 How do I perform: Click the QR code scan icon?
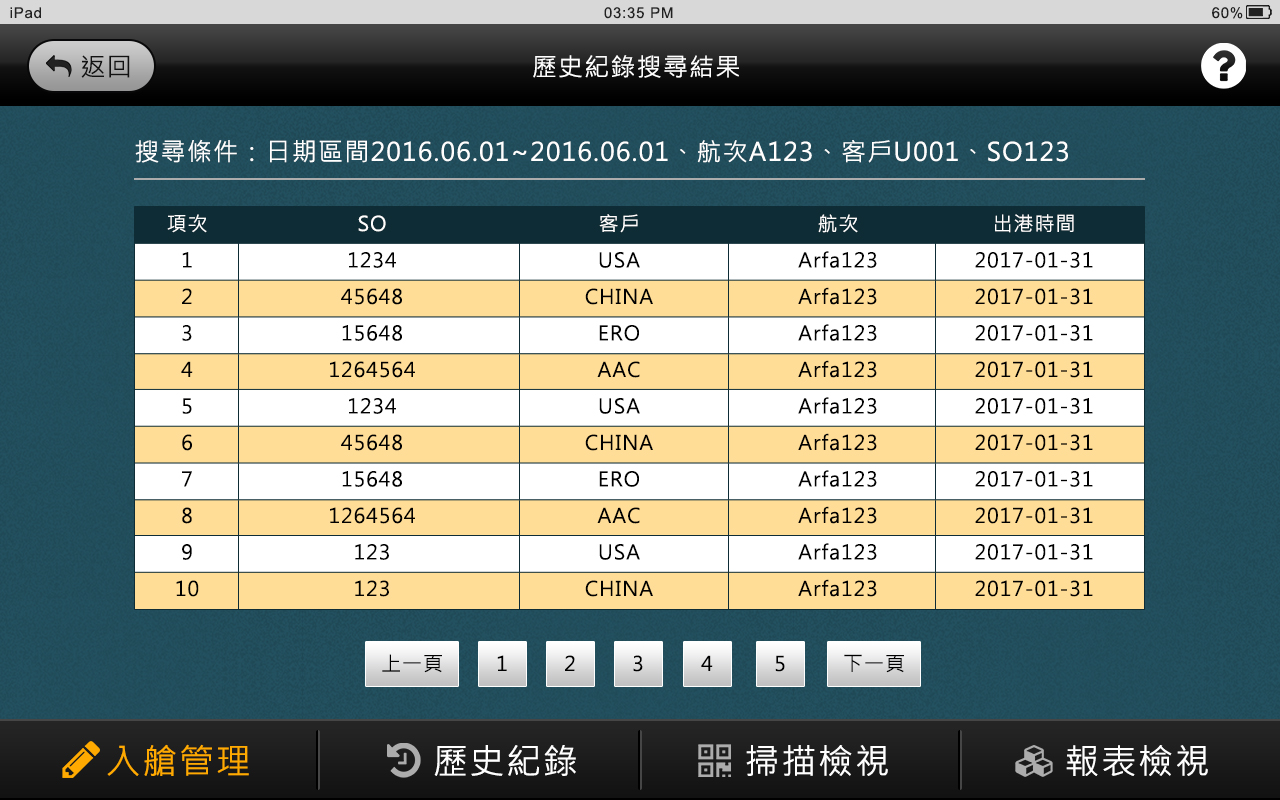715,761
